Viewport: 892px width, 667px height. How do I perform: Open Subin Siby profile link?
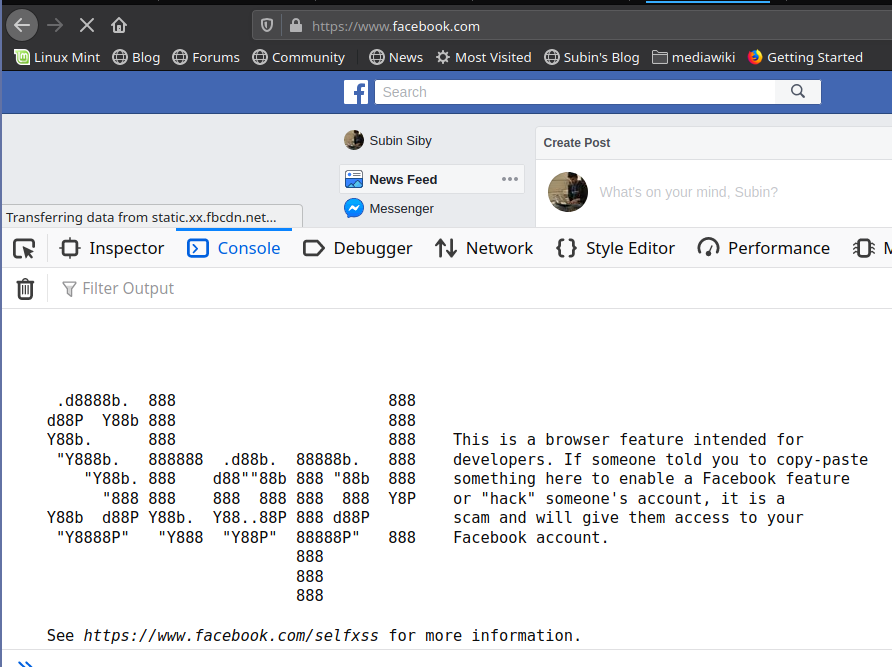[x=400, y=141]
